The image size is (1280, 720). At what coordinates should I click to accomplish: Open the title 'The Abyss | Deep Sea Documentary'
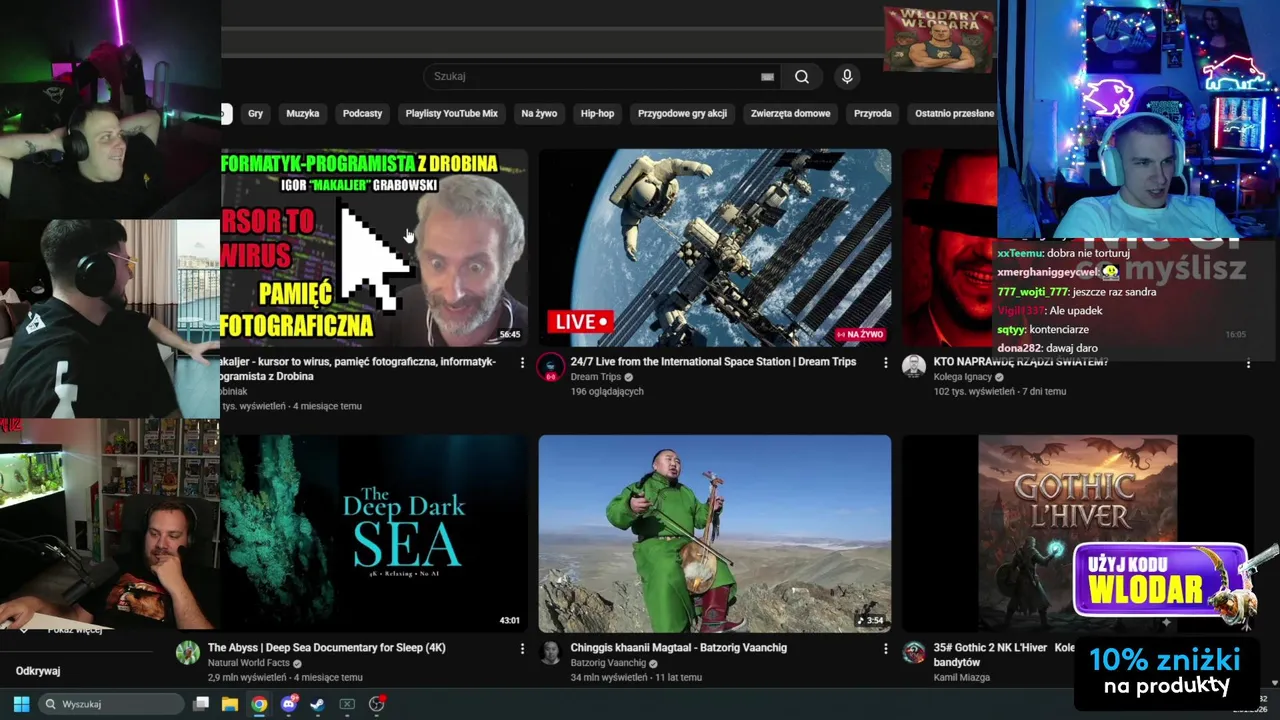click(x=327, y=648)
